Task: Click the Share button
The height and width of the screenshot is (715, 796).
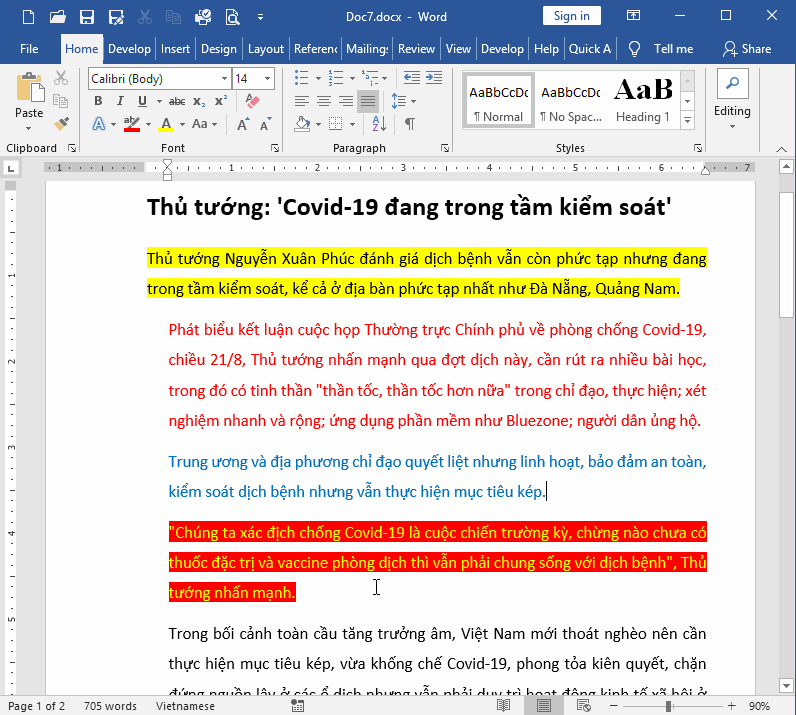Action: (x=747, y=49)
